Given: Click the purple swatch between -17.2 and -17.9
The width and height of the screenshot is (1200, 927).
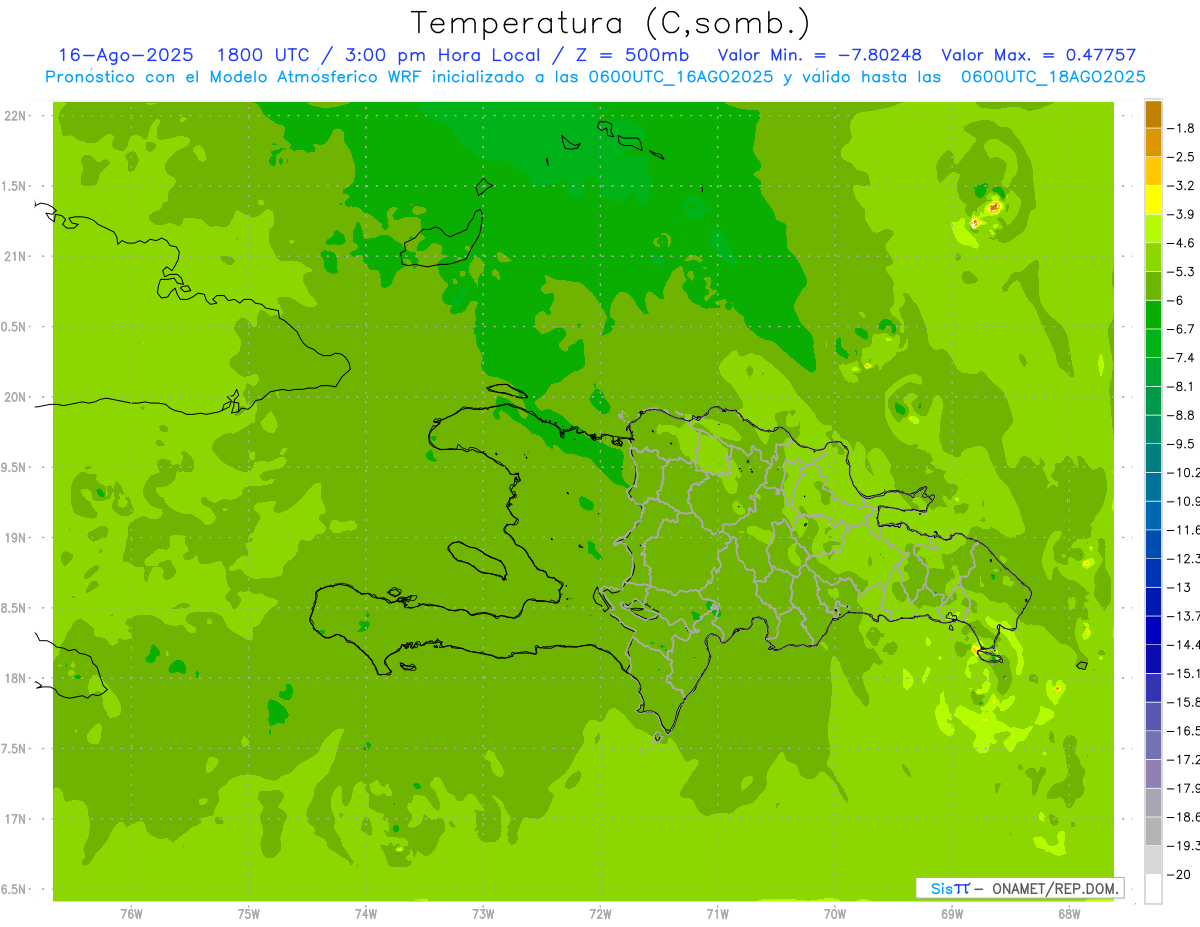Looking at the screenshot, I should coord(1153,773).
